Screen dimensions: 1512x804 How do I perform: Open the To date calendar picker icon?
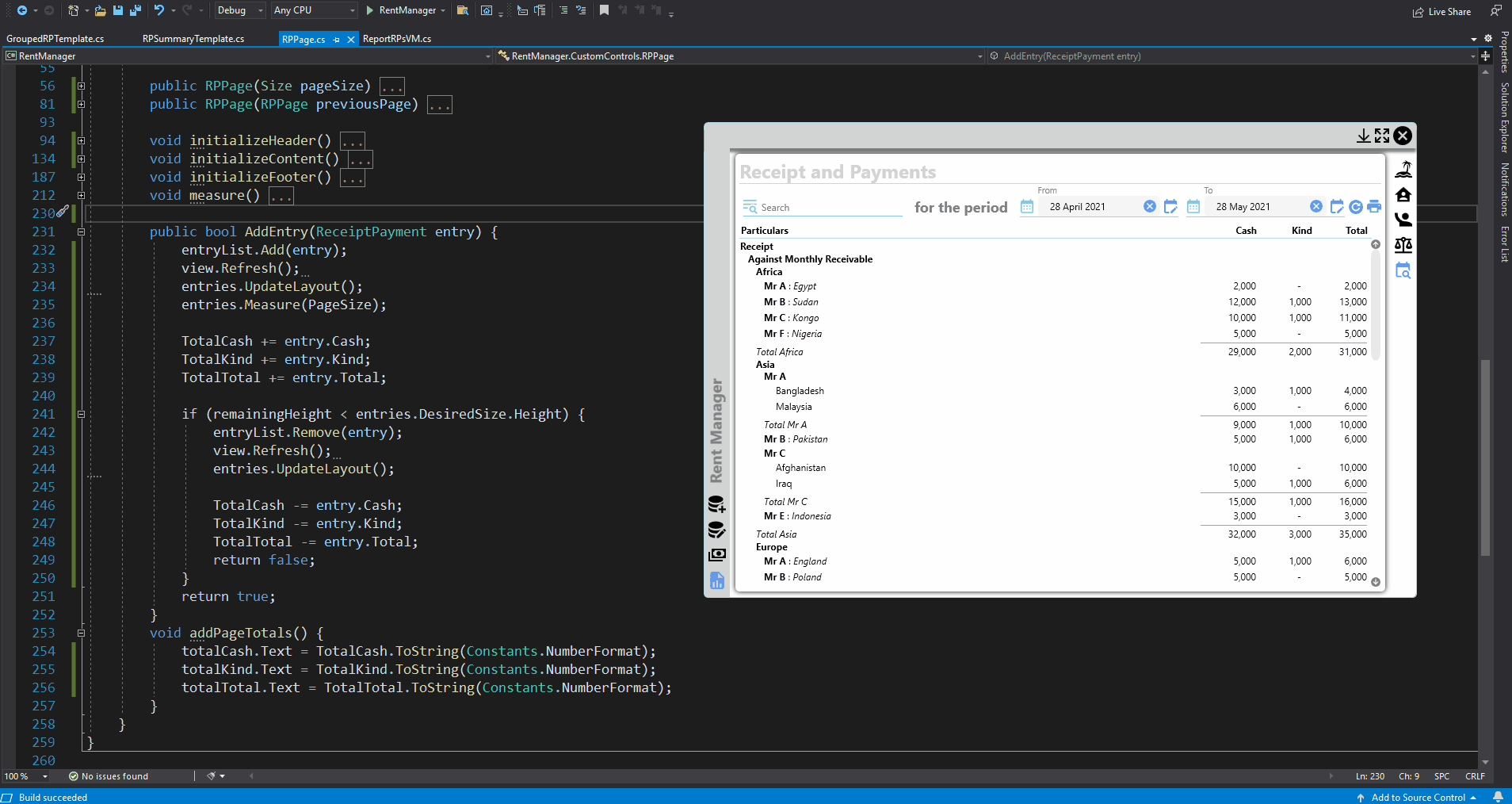click(x=1193, y=207)
